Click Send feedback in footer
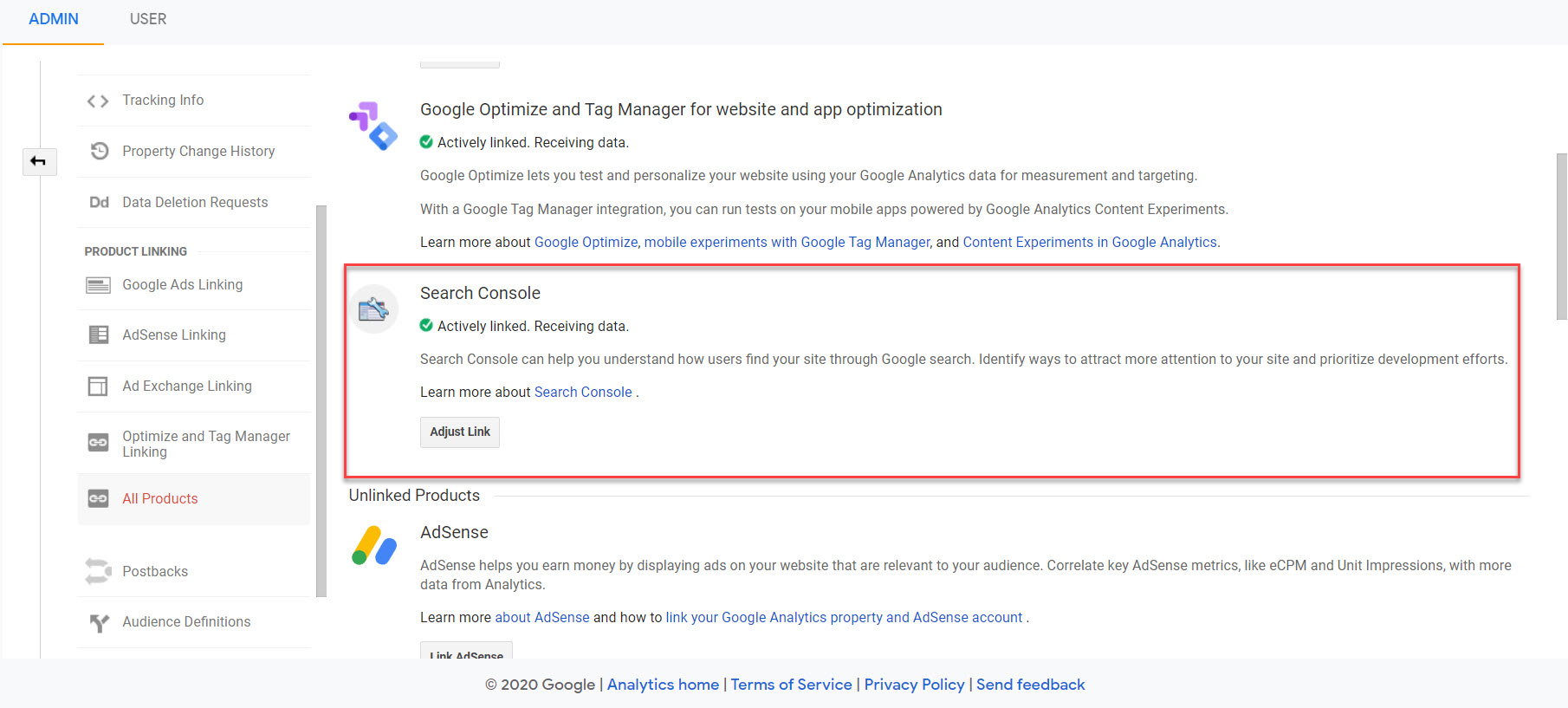This screenshot has width=1568, height=708. pyautogui.click(x=1030, y=685)
